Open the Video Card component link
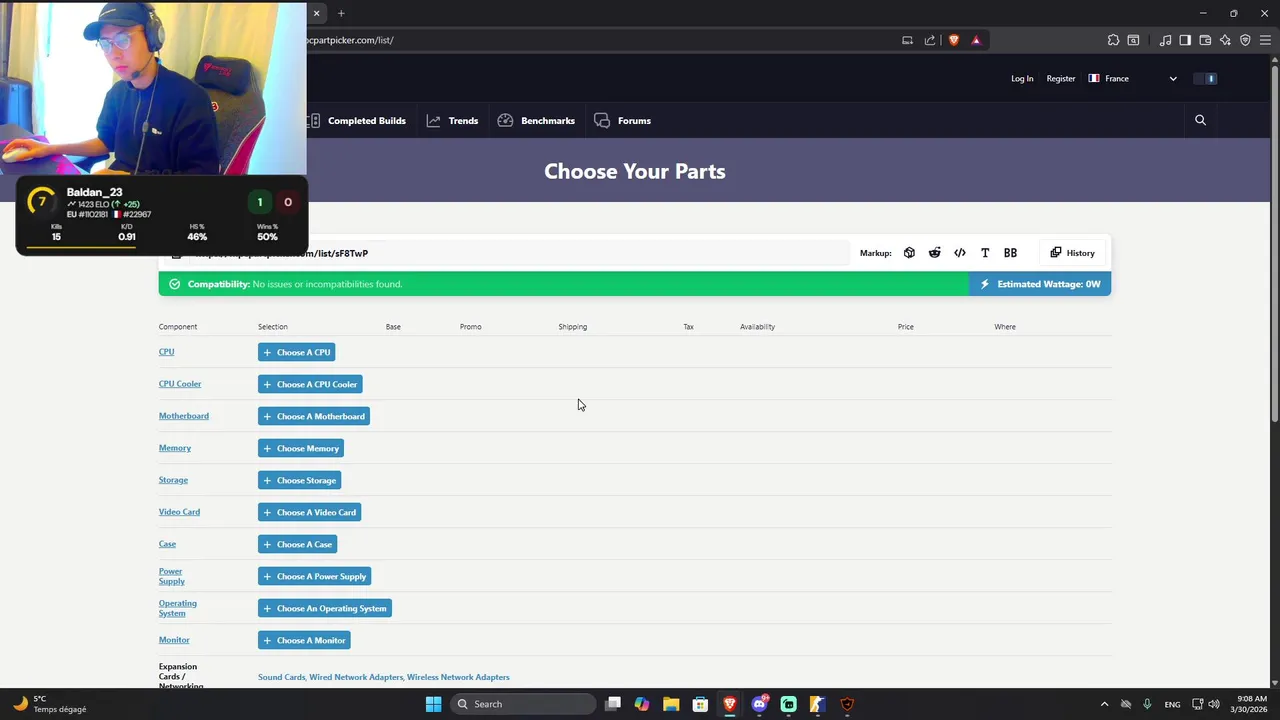This screenshot has width=1280, height=720. (179, 512)
